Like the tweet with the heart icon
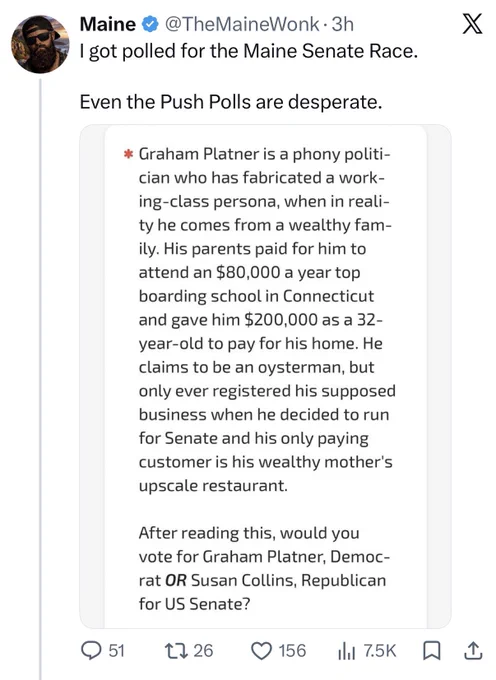This screenshot has width=496, height=680. [262, 651]
